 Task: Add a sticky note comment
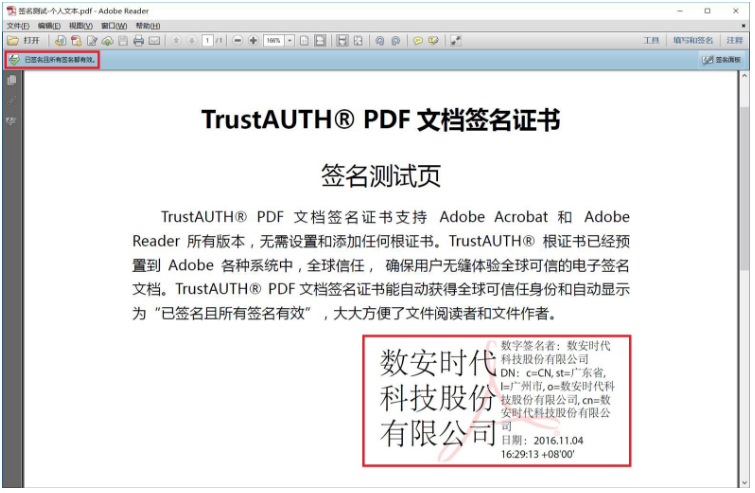tap(418, 41)
